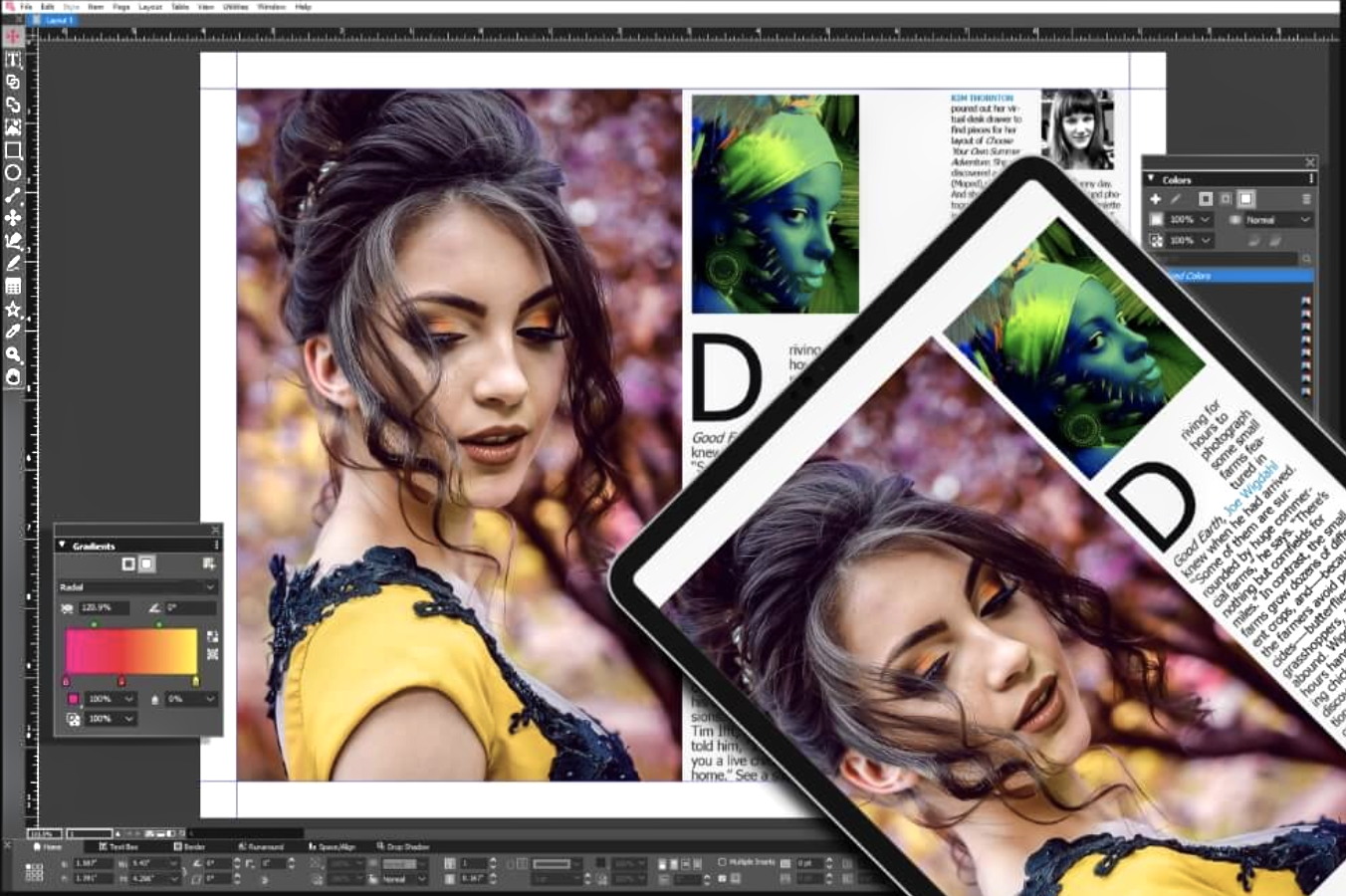Open the File menu
Viewport: 1346px width, 896px height.
pyautogui.click(x=27, y=7)
